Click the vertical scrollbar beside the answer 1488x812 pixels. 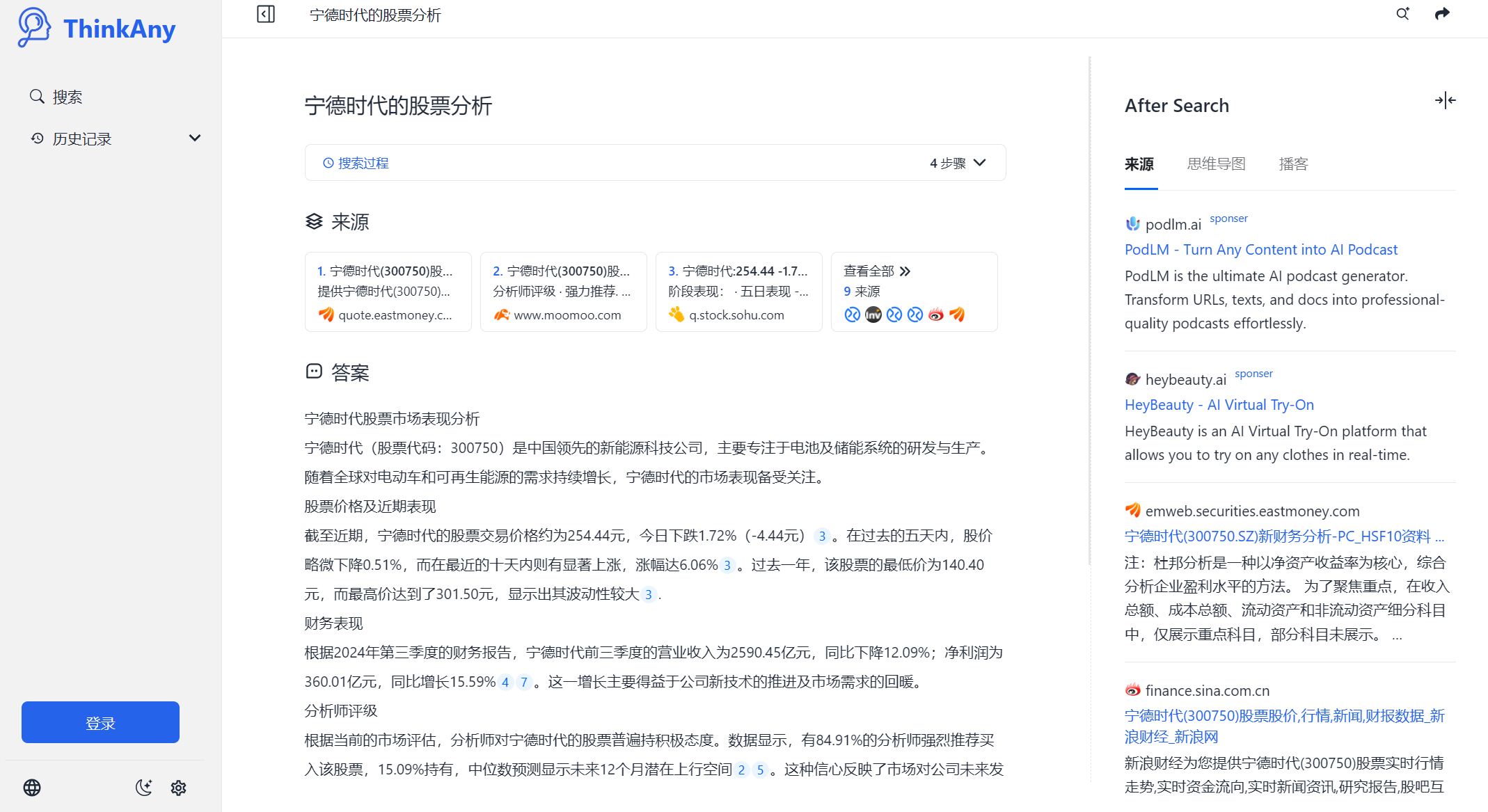click(1089, 310)
